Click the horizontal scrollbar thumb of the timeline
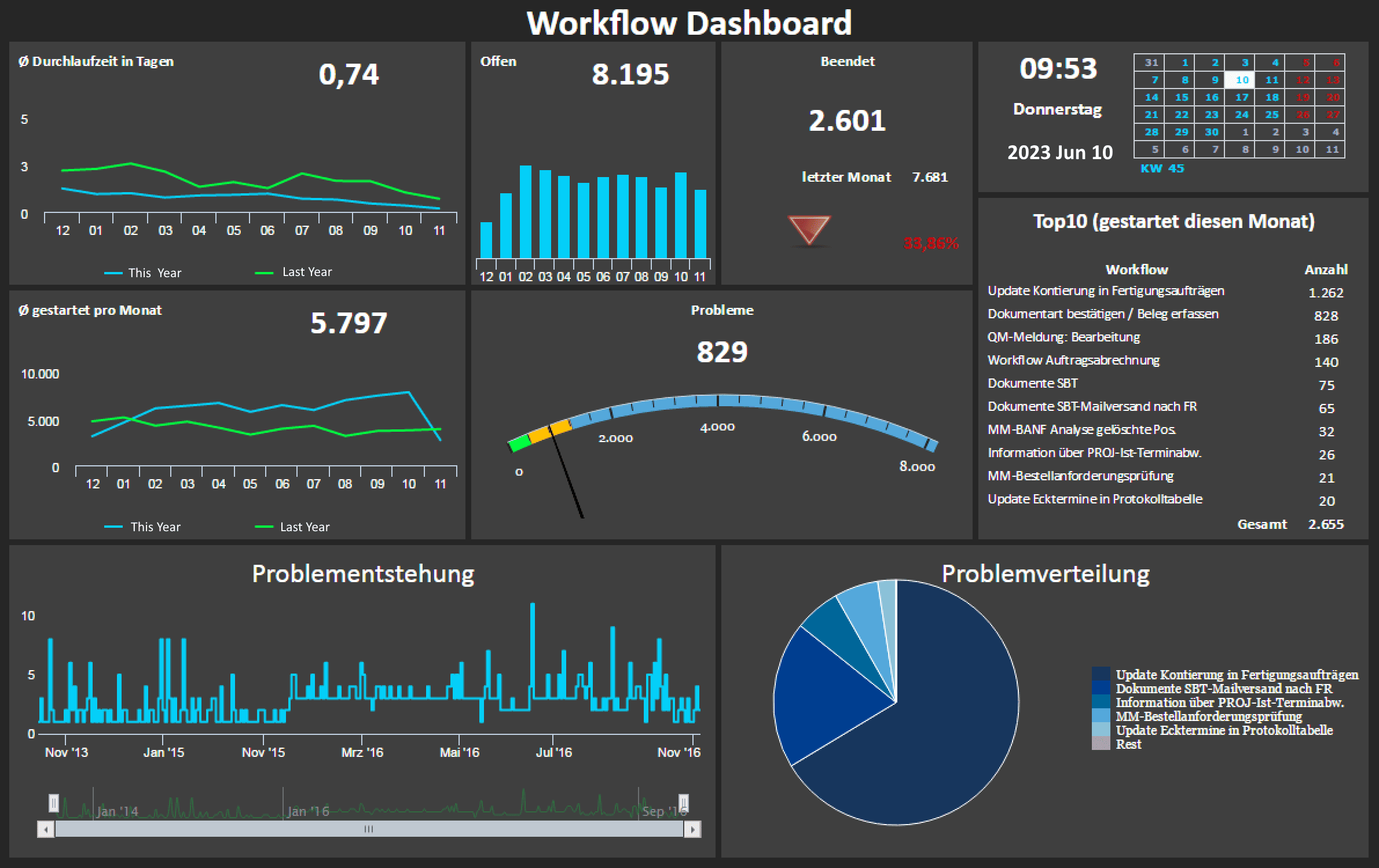The image size is (1379, 868). coord(369,829)
